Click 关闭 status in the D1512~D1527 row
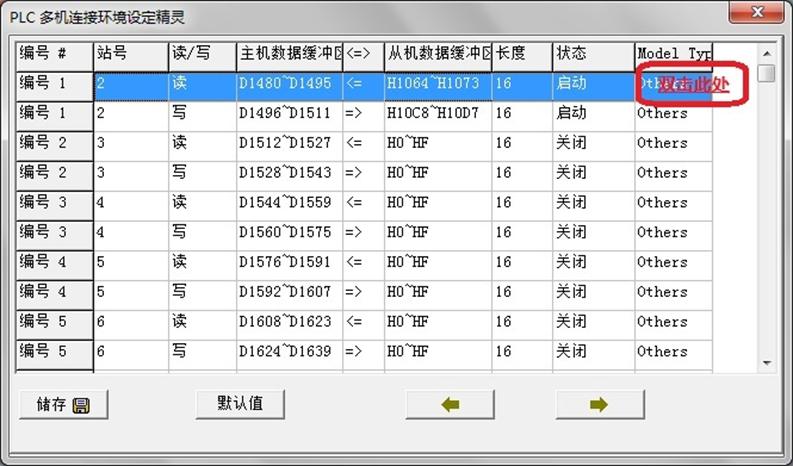 click(x=593, y=147)
